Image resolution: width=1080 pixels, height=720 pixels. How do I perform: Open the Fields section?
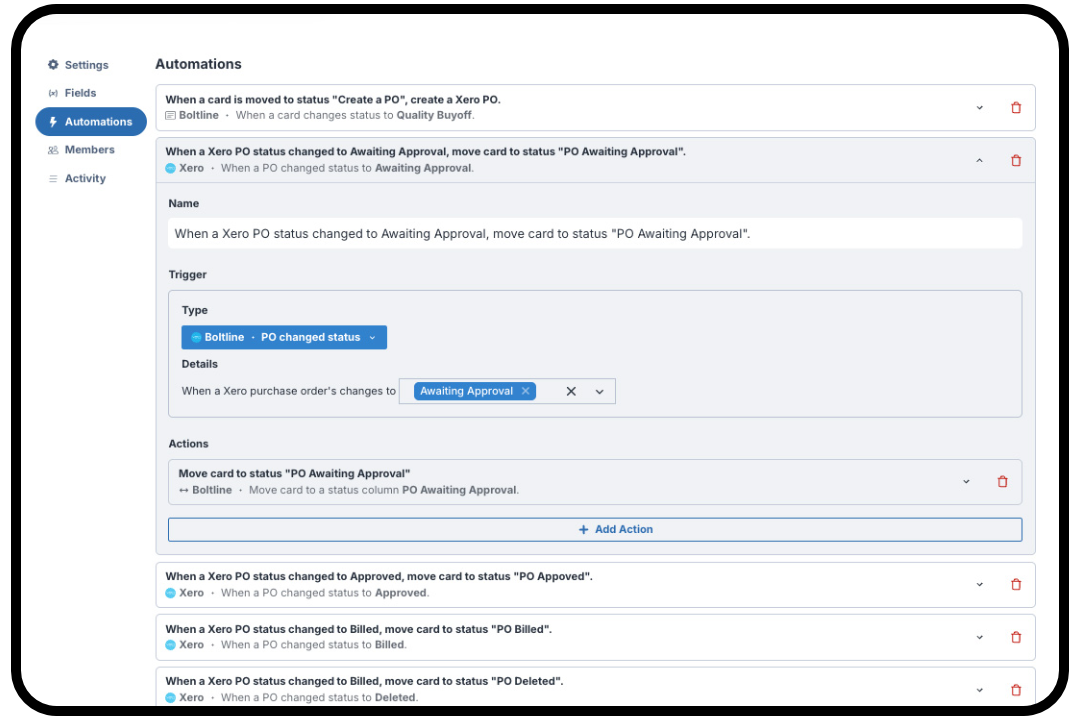coord(72,93)
